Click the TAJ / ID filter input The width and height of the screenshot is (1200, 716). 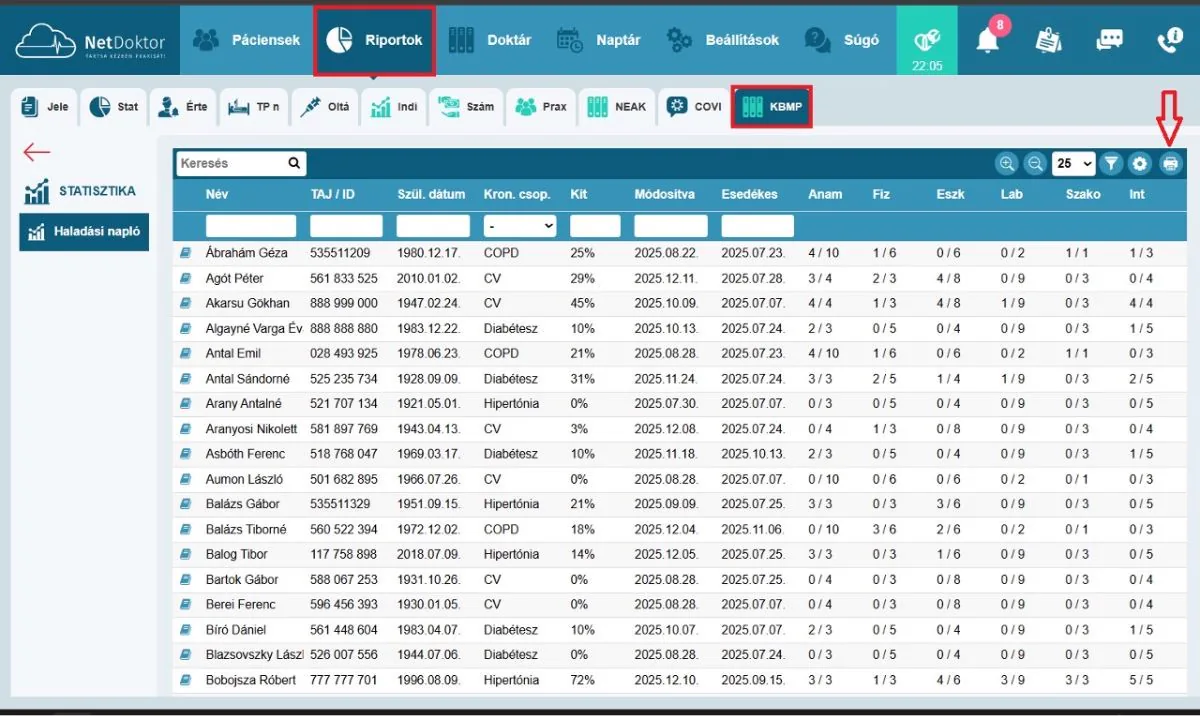tap(347, 226)
